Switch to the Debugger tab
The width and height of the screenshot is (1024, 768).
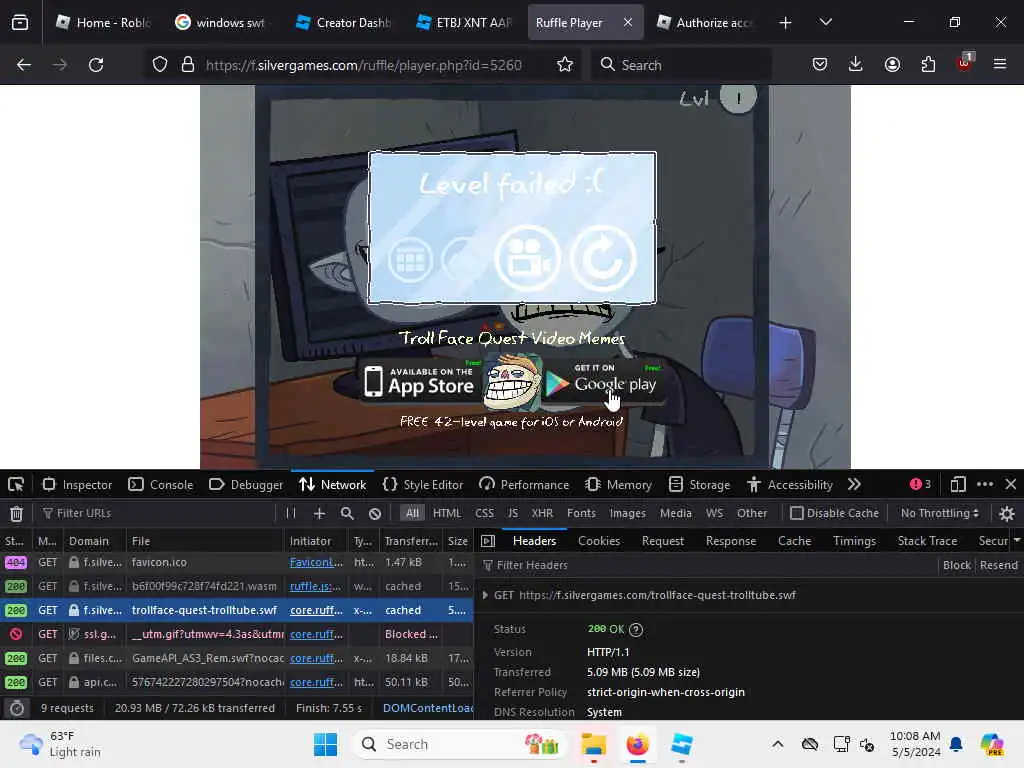pos(246,485)
